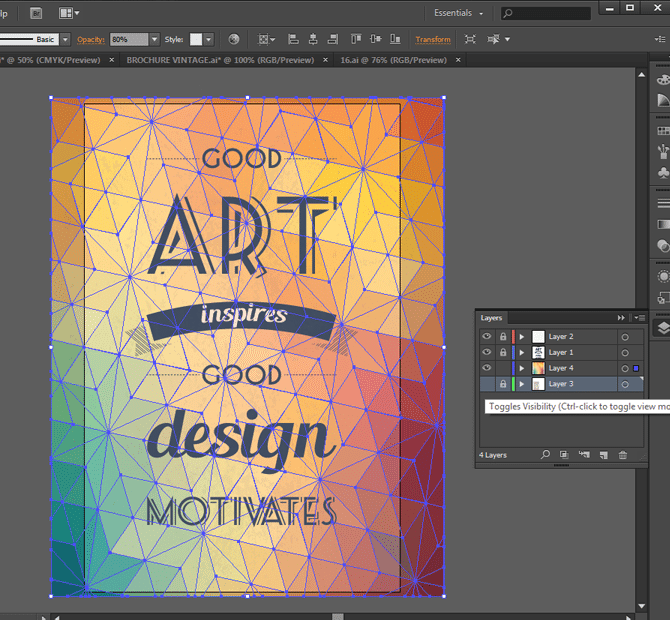Toggle visibility of Layer 4
The width and height of the screenshot is (670, 620).
(487, 369)
